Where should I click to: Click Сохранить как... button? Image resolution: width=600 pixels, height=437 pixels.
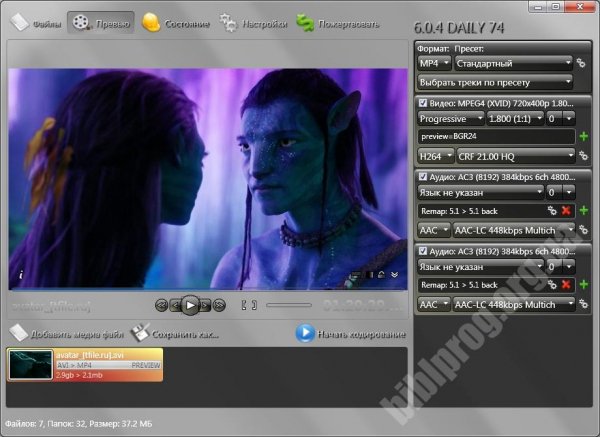click(x=174, y=334)
